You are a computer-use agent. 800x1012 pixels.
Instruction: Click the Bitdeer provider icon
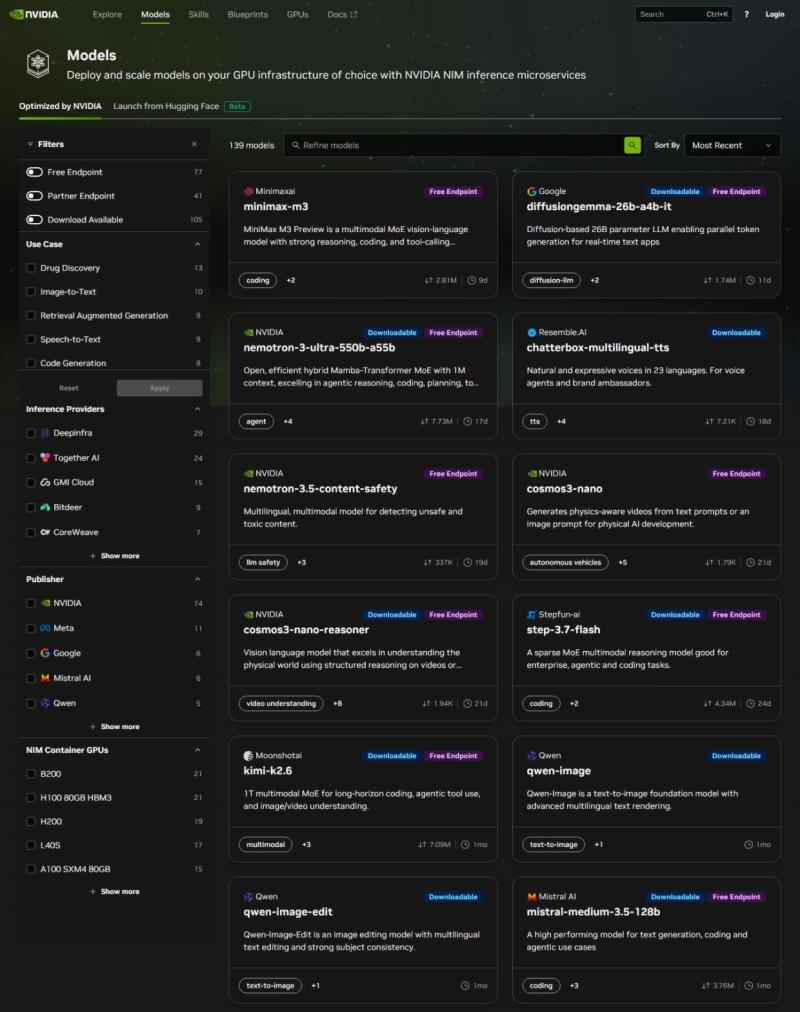pyautogui.click(x=45, y=507)
